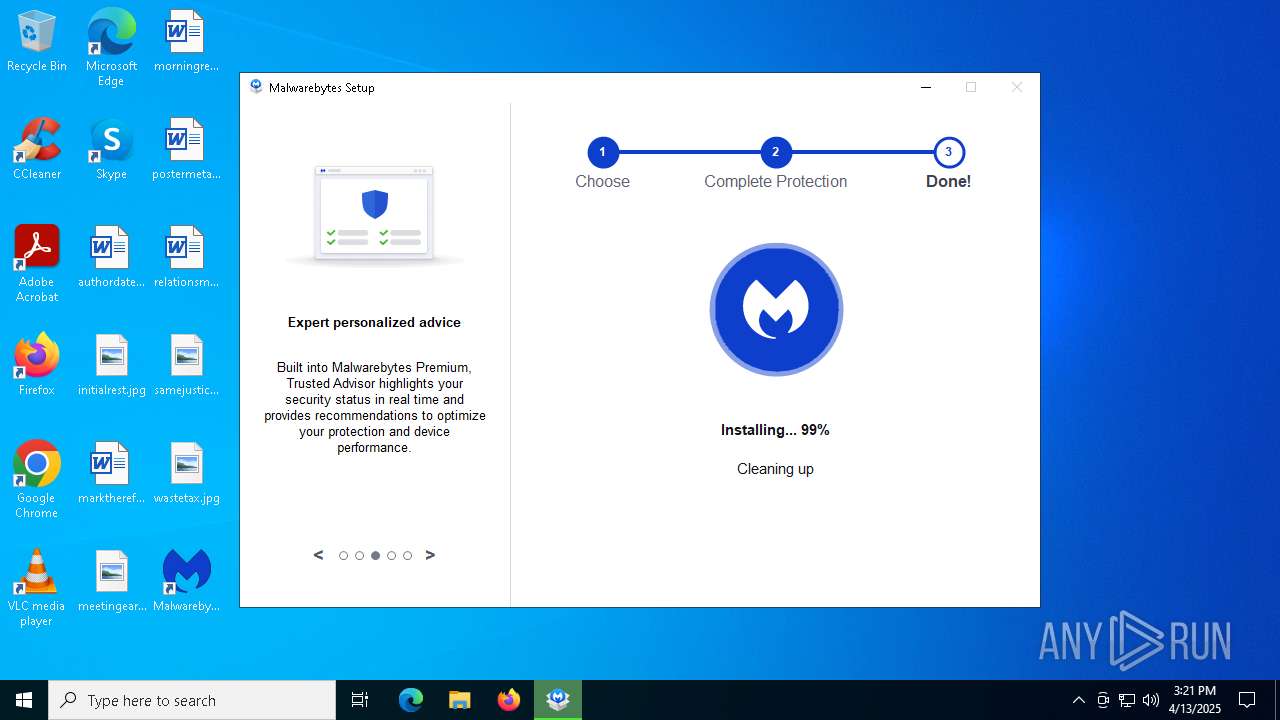This screenshot has height=720, width=1280.
Task: Select the marktheref... Word document
Action: pyautogui.click(x=111, y=474)
